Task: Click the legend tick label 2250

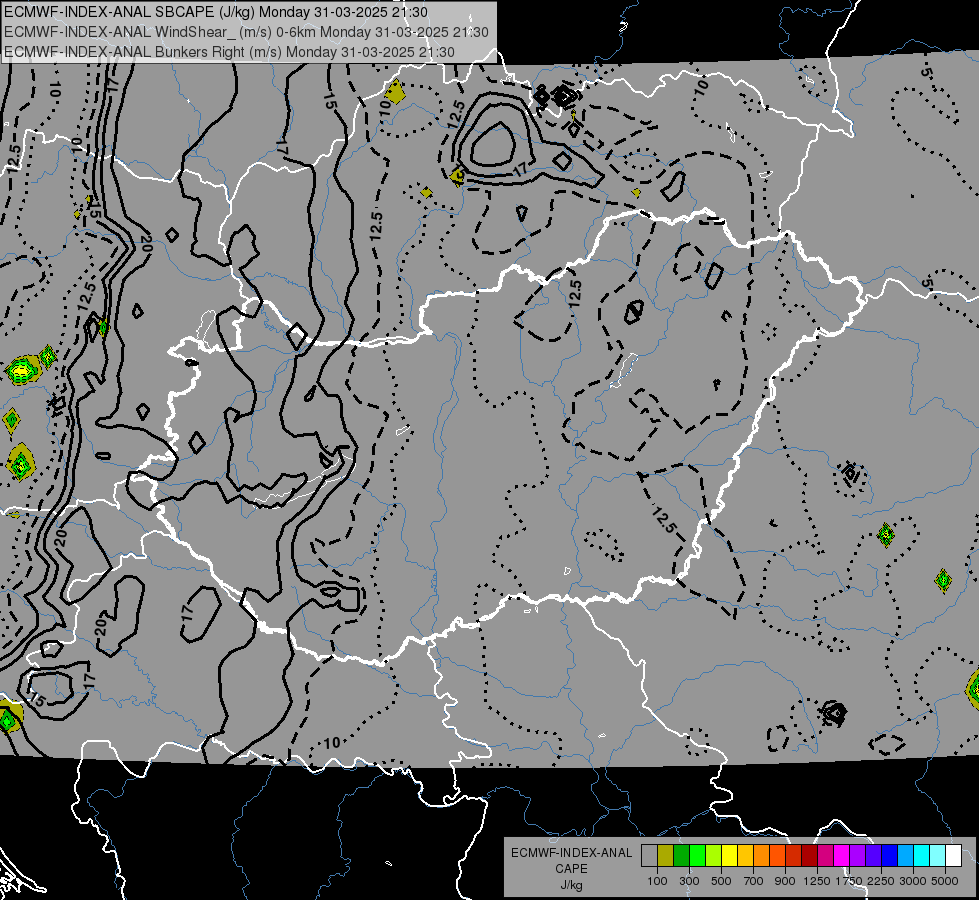Action: point(882,881)
